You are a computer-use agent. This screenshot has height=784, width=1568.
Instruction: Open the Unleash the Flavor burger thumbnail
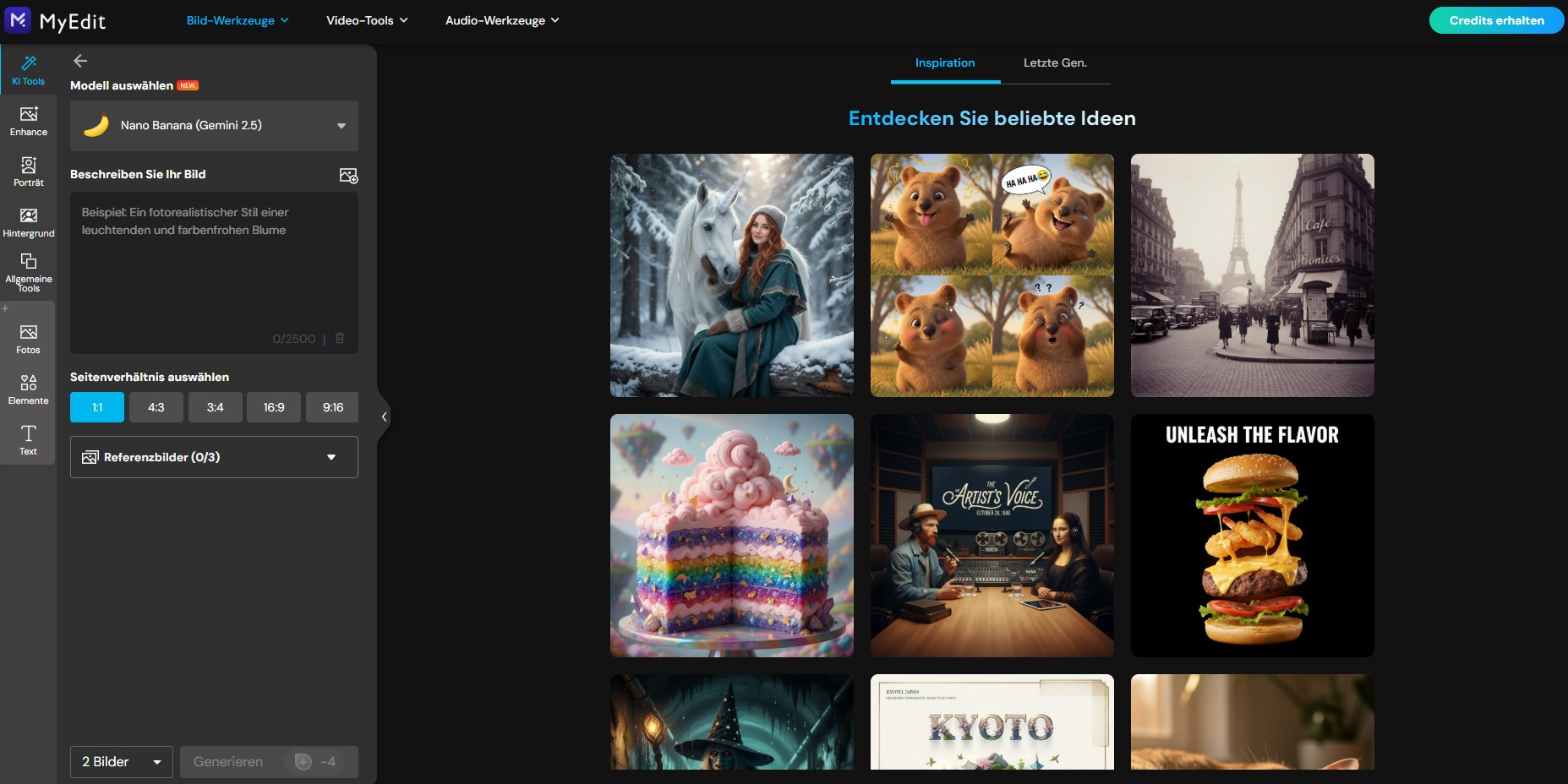(x=1253, y=536)
